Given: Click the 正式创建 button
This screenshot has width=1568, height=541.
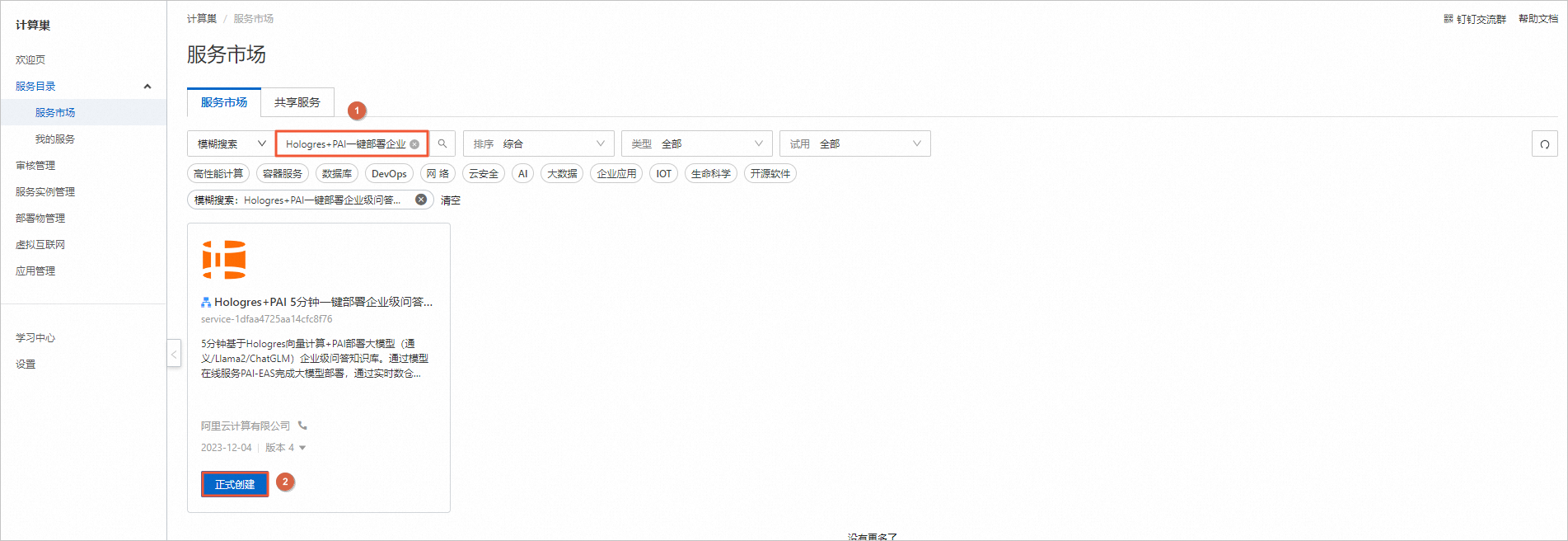Looking at the screenshot, I should click(x=235, y=484).
